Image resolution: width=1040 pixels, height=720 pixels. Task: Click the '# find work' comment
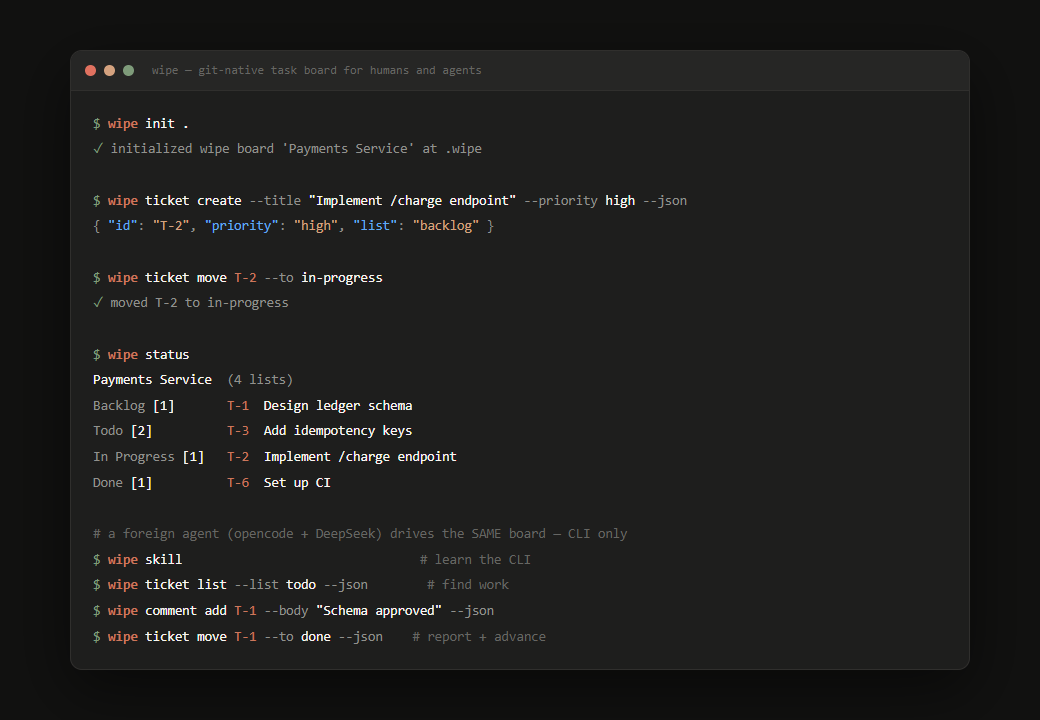[x=468, y=584]
